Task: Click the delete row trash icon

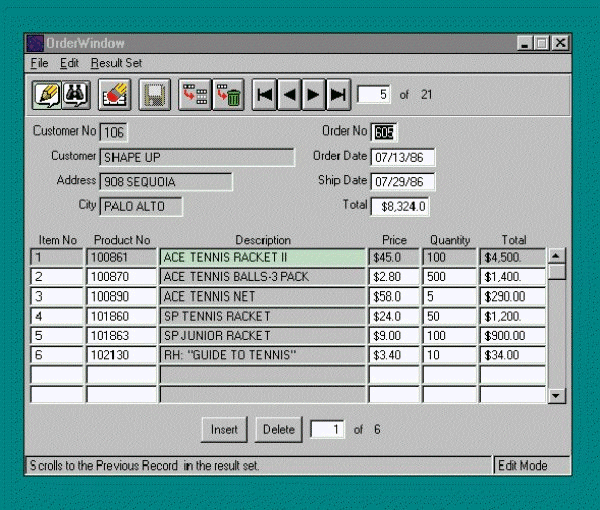Action: [x=228, y=95]
